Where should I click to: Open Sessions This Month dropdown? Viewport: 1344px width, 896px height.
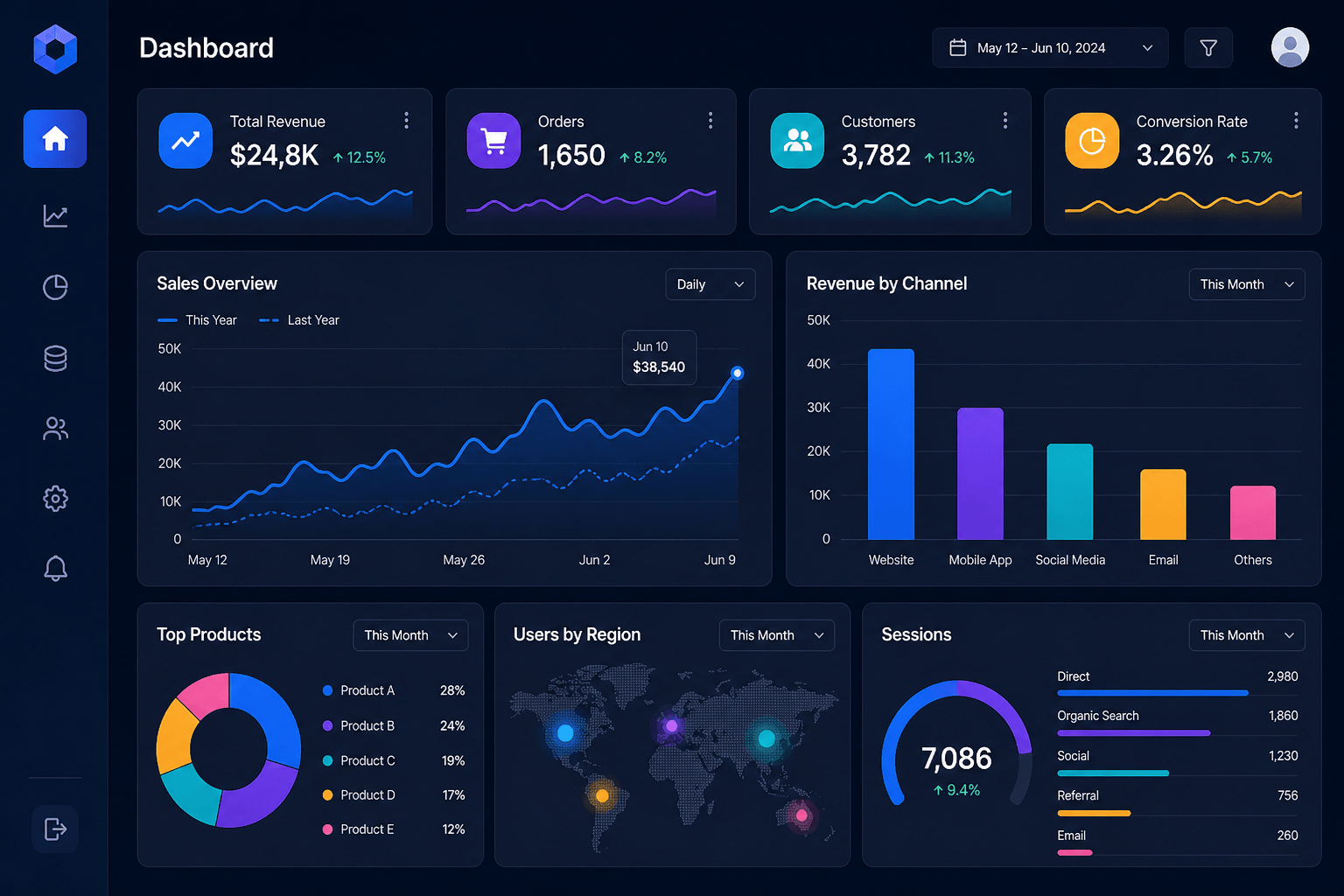point(1247,635)
